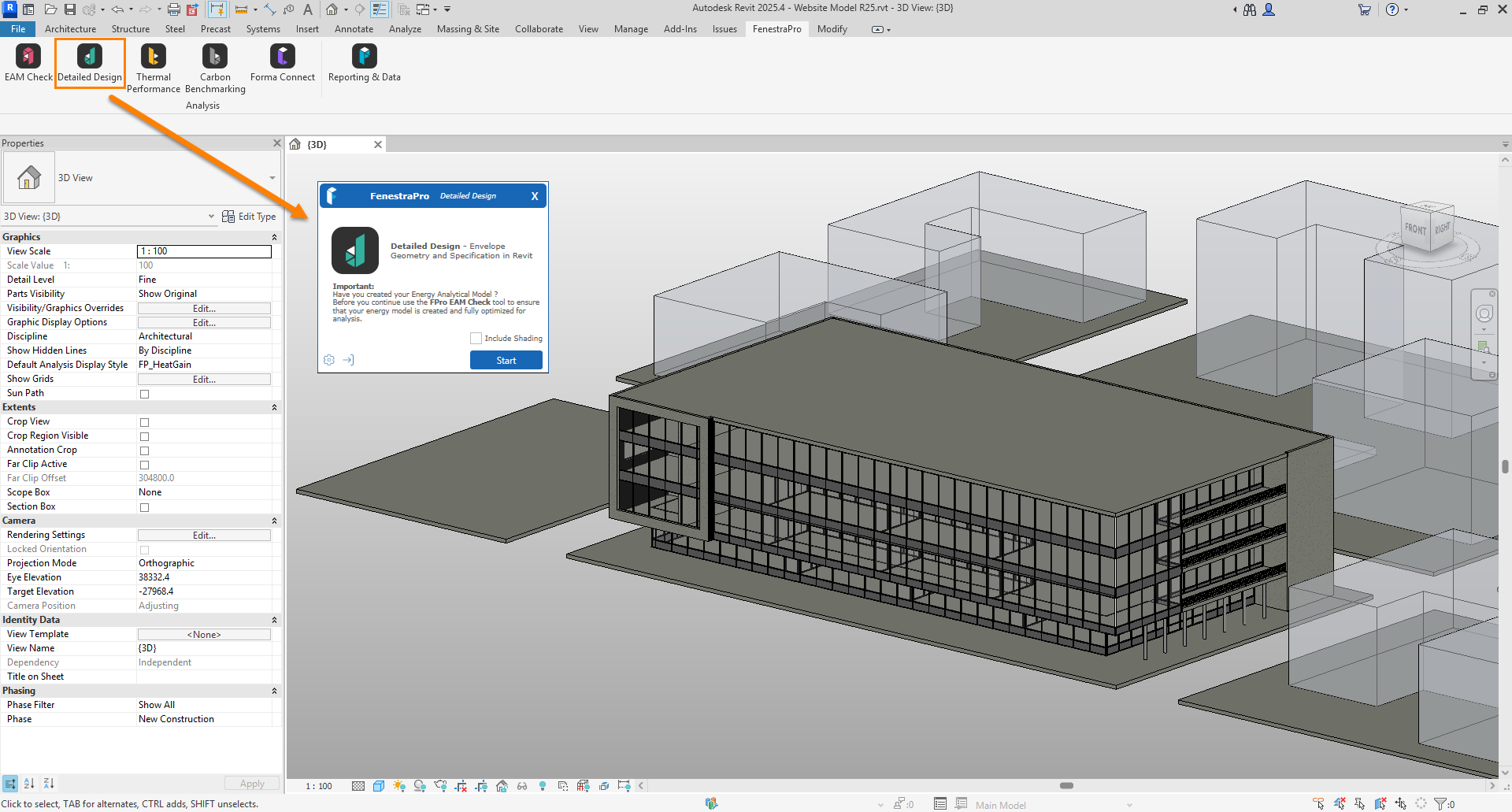
Task: Click the settings gear in FenestraPro dialog
Action: point(329,360)
